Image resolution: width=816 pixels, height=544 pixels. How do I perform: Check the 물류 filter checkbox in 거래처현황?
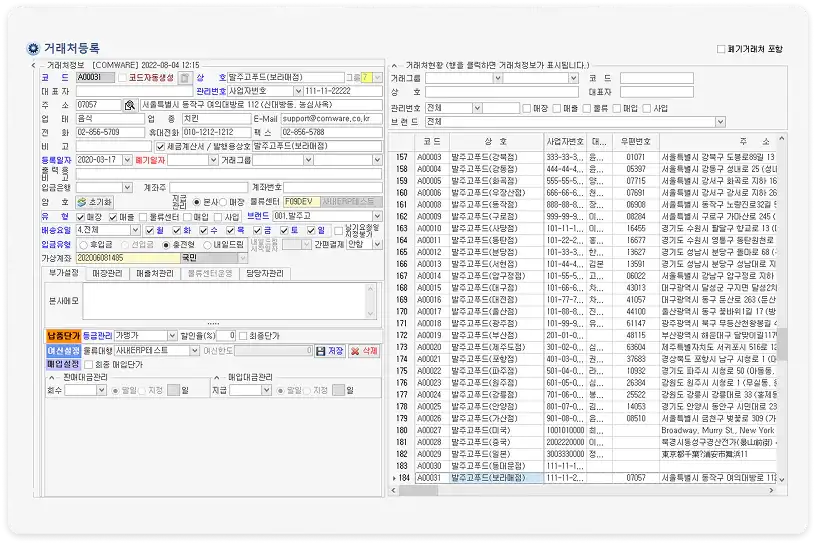pos(587,108)
